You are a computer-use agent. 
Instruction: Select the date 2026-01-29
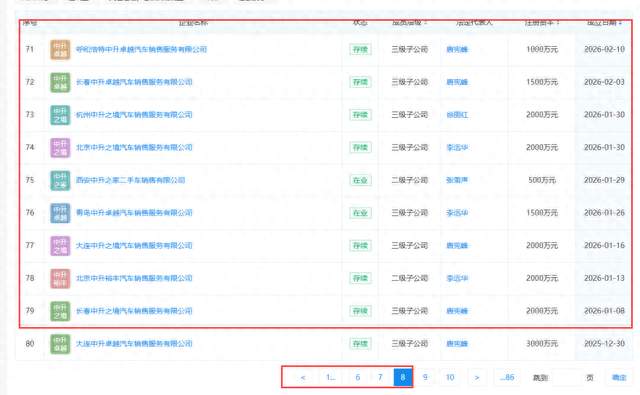tap(604, 180)
